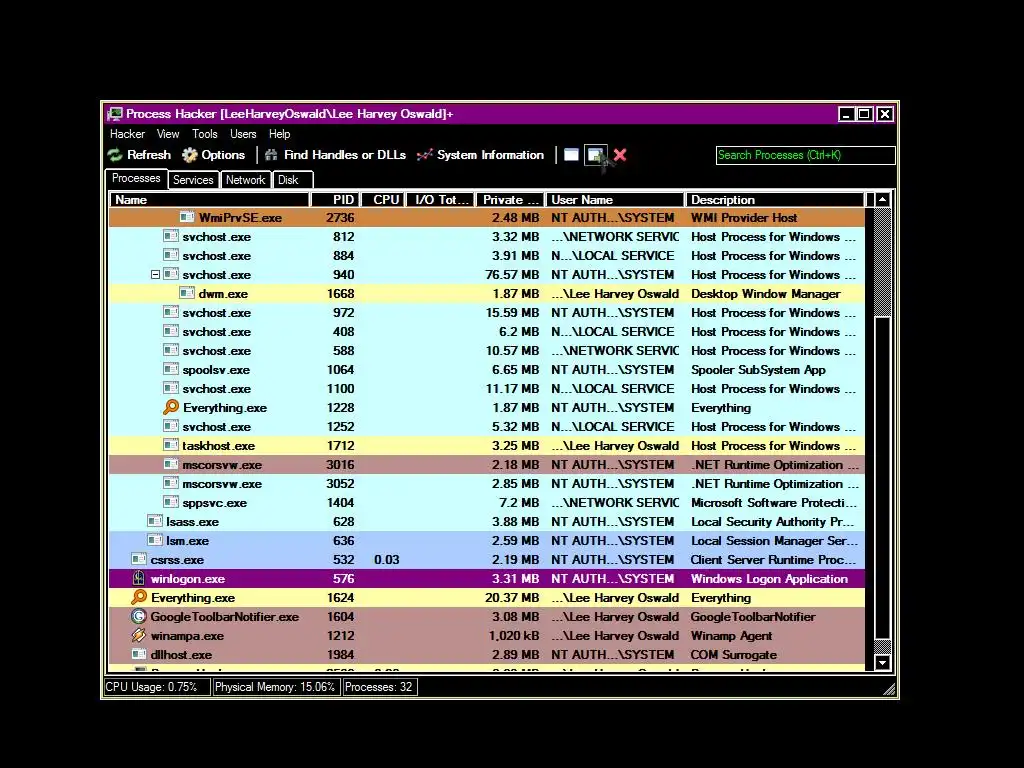The height and width of the screenshot is (768, 1024).
Task: Click the GoogleToolbarNotifier.exe icon
Action: (138, 616)
